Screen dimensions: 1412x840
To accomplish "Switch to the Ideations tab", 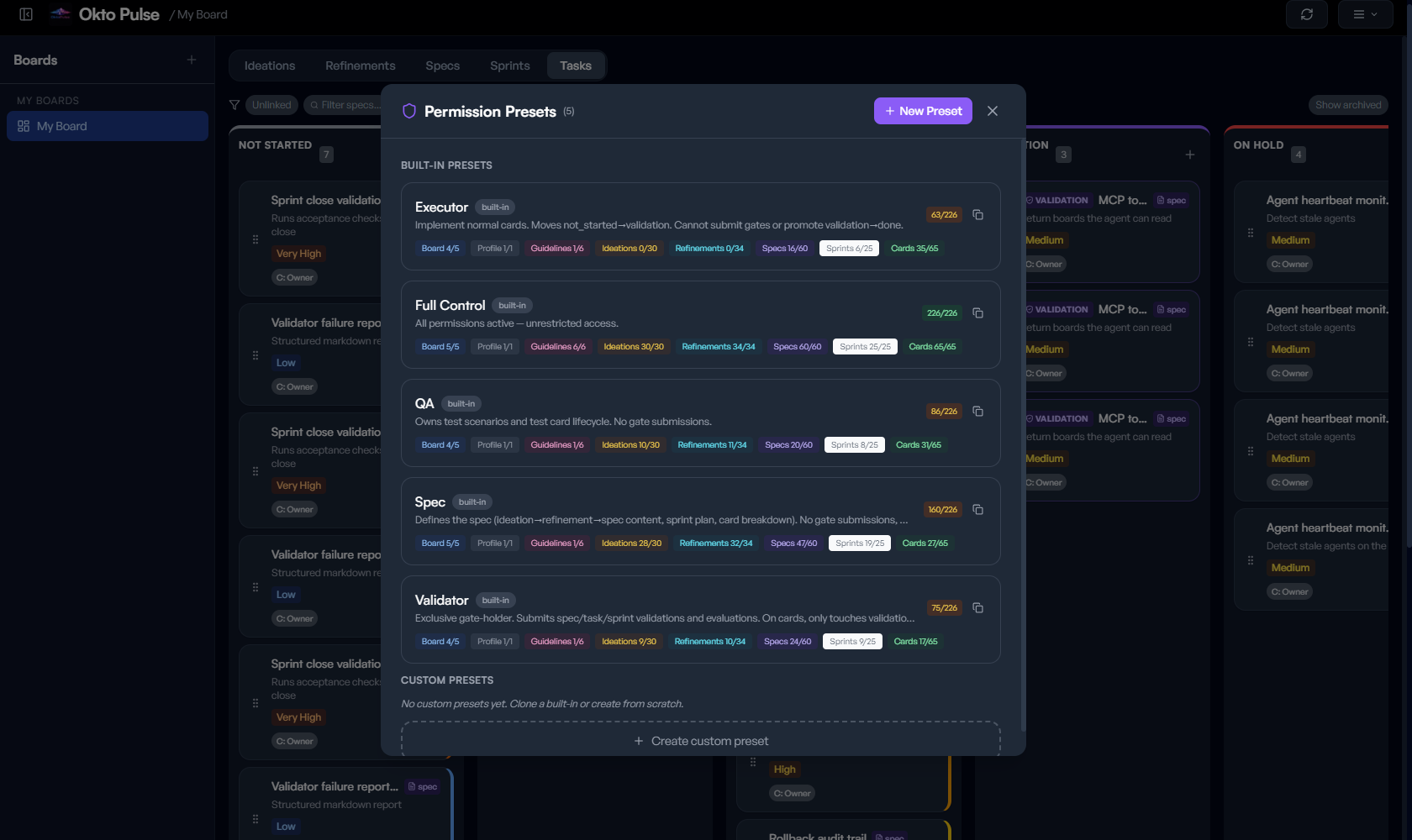I will [x=269, y=66].
